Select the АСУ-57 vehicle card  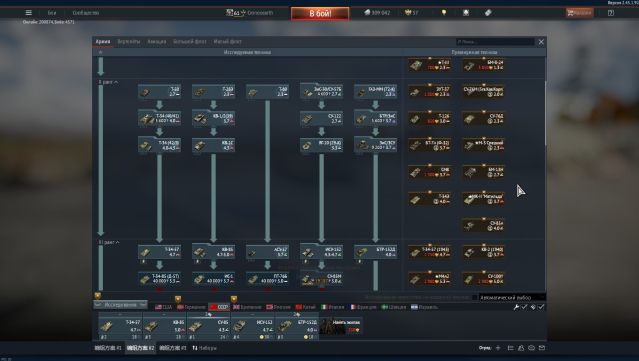point(267,252)
